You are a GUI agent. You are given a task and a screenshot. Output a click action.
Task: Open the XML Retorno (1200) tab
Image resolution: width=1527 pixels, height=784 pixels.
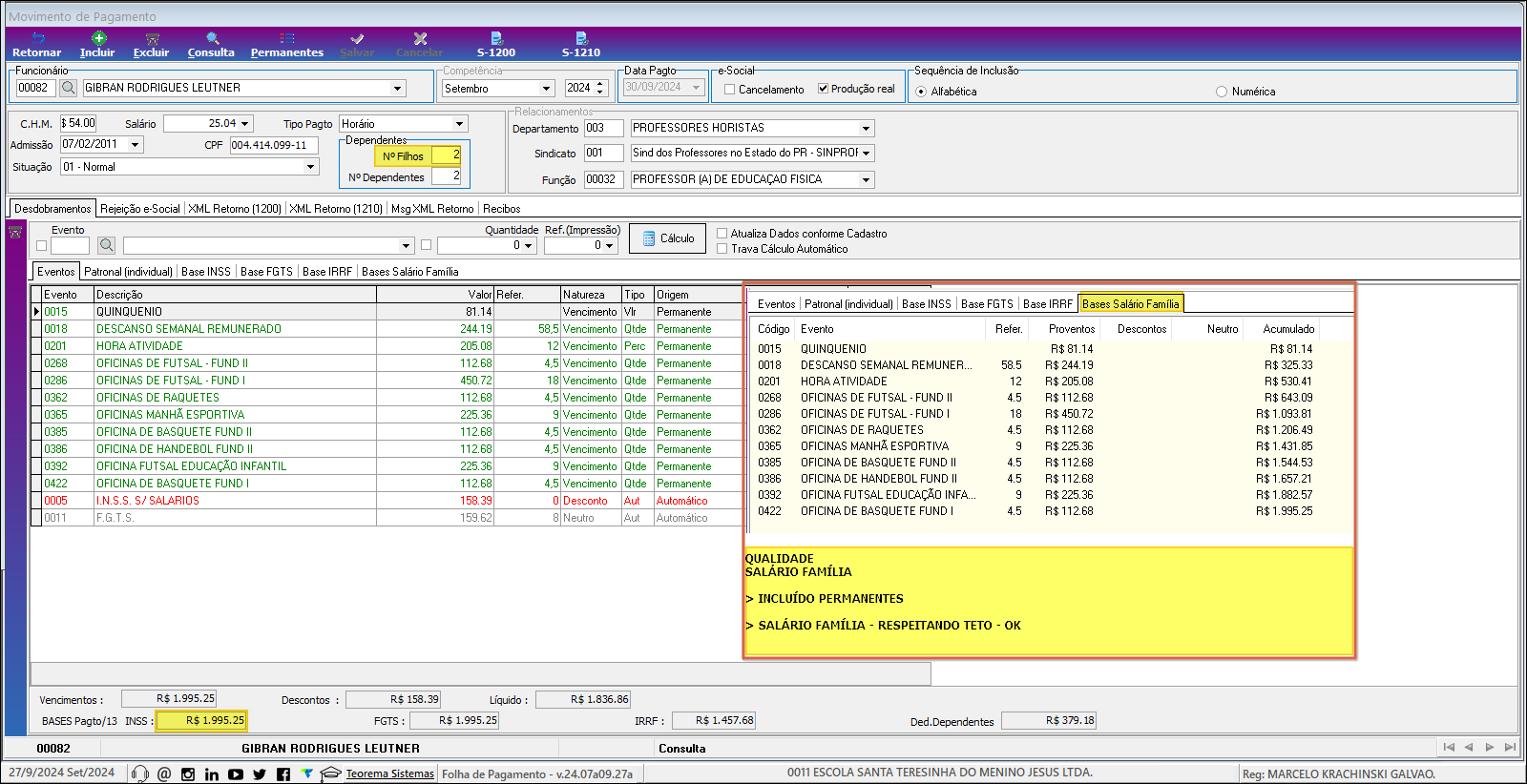(x=235, y=209)
